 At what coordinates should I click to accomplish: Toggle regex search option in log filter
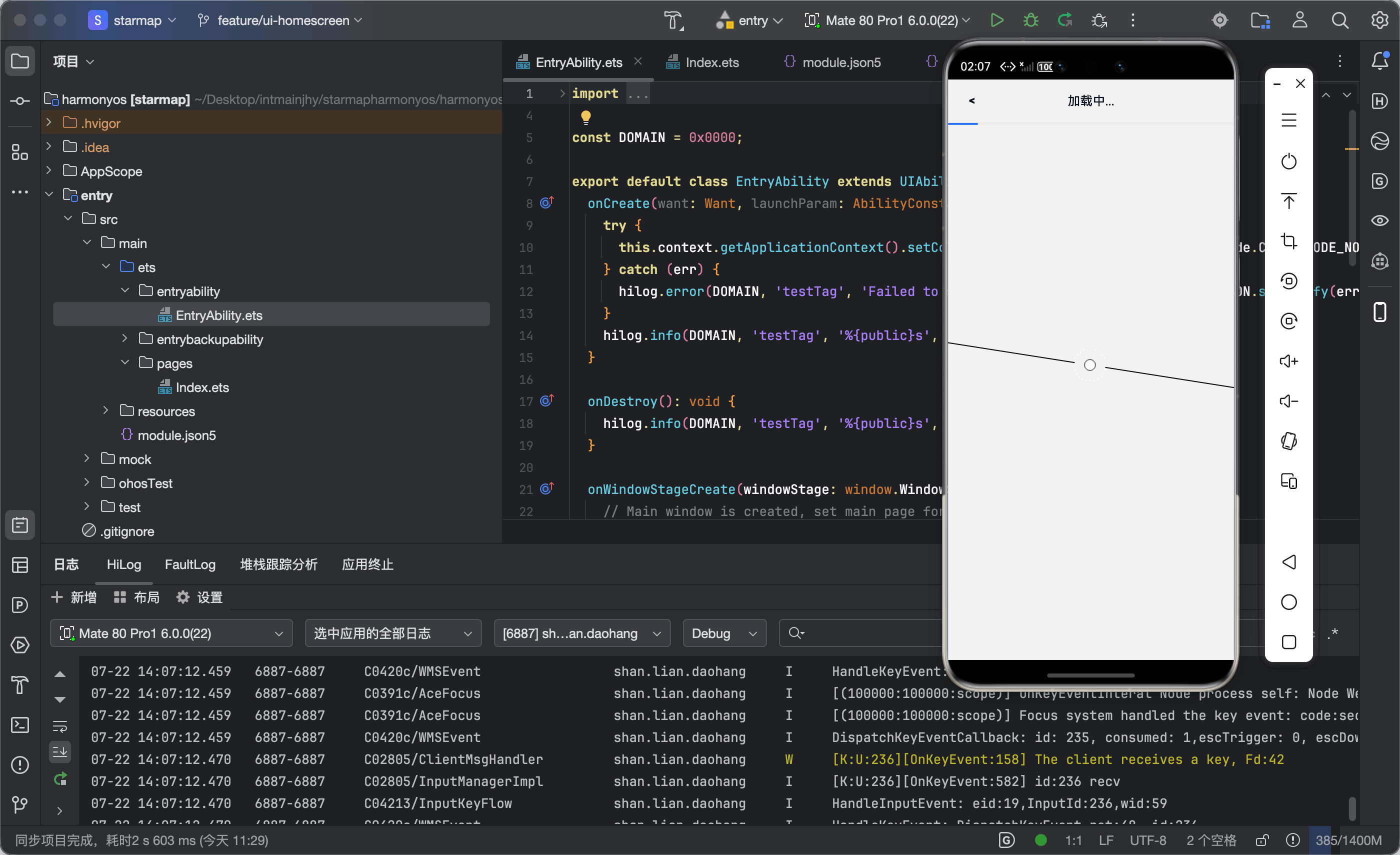[x=1333, y=633]
